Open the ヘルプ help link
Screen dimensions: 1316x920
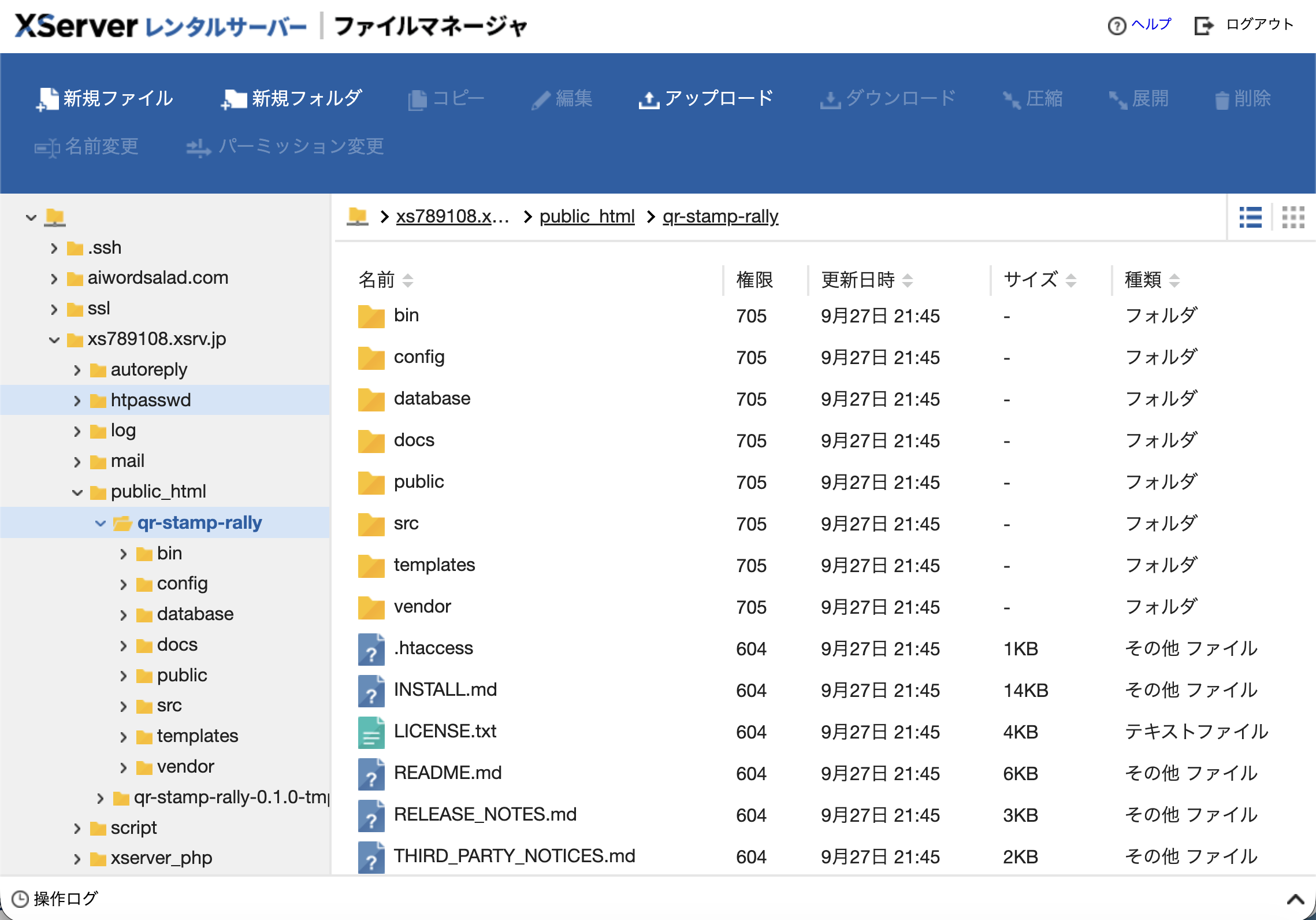[1139, 25]
